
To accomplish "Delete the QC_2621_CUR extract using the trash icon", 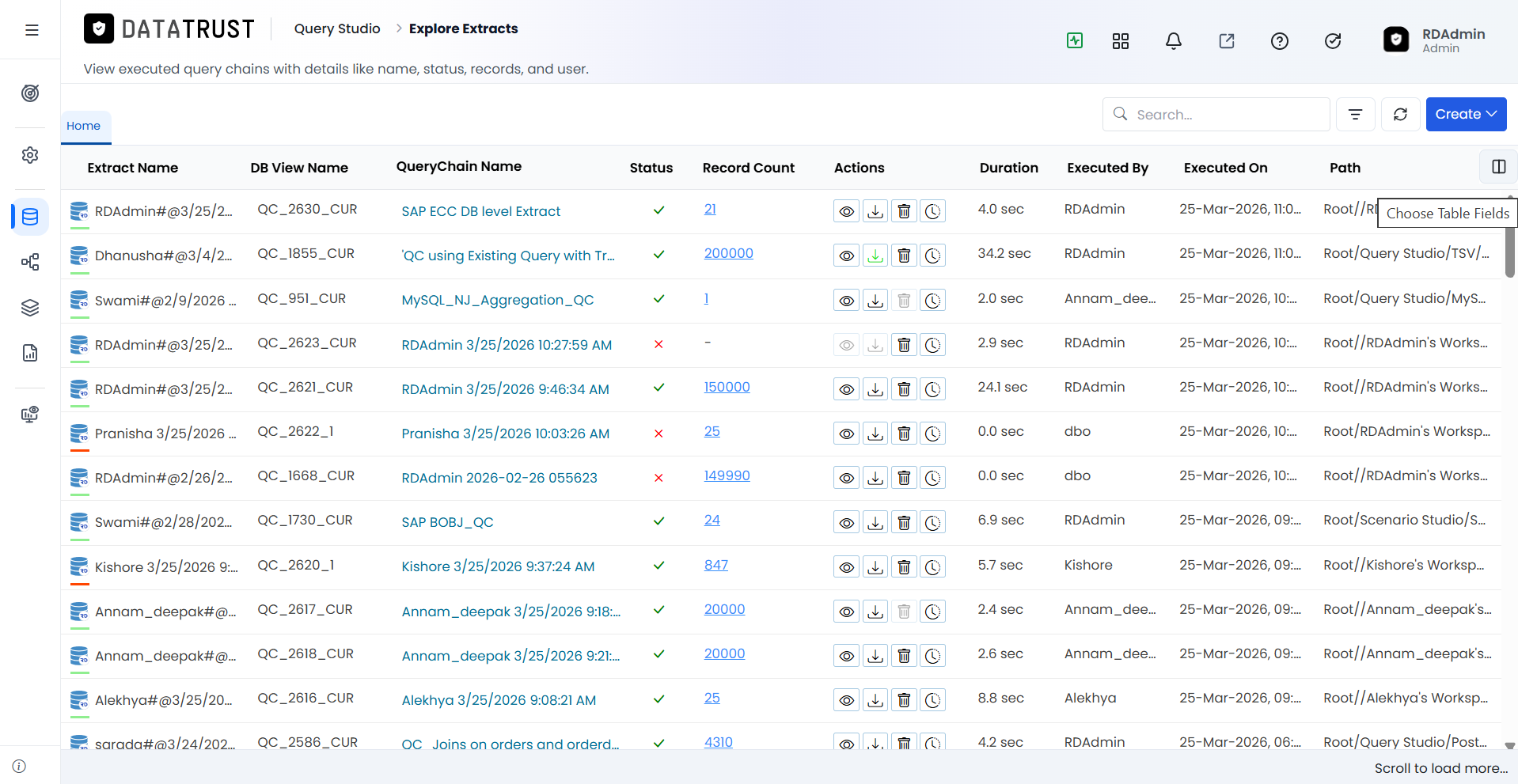I will [904, 389].
